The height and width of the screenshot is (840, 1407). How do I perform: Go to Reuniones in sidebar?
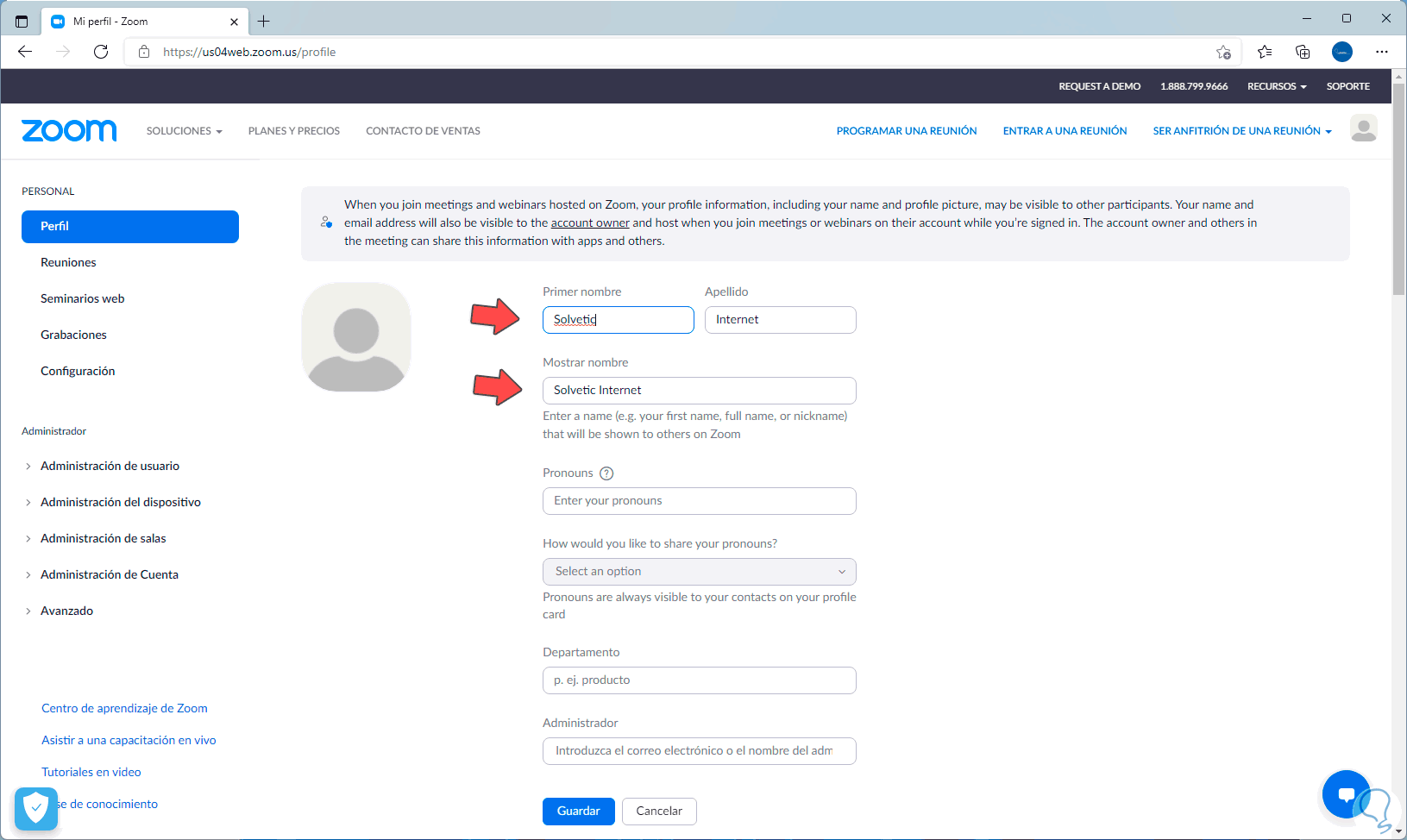[x=68, y=262]
